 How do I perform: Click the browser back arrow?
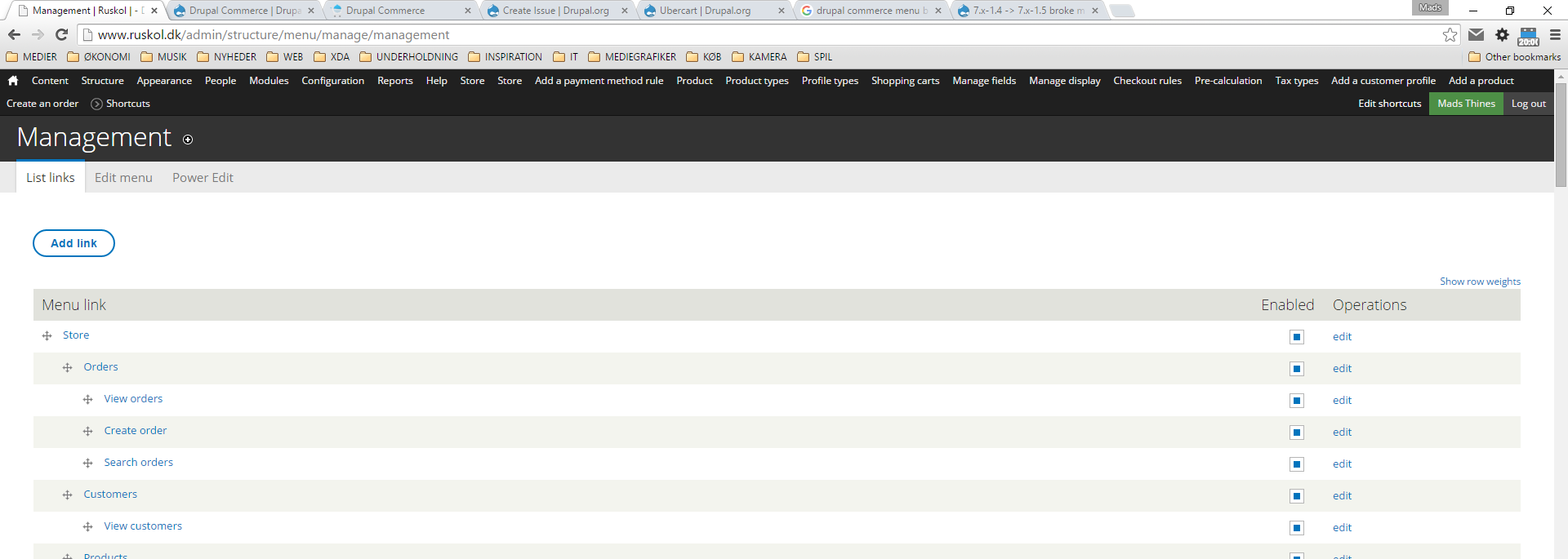tap(14, 34)
